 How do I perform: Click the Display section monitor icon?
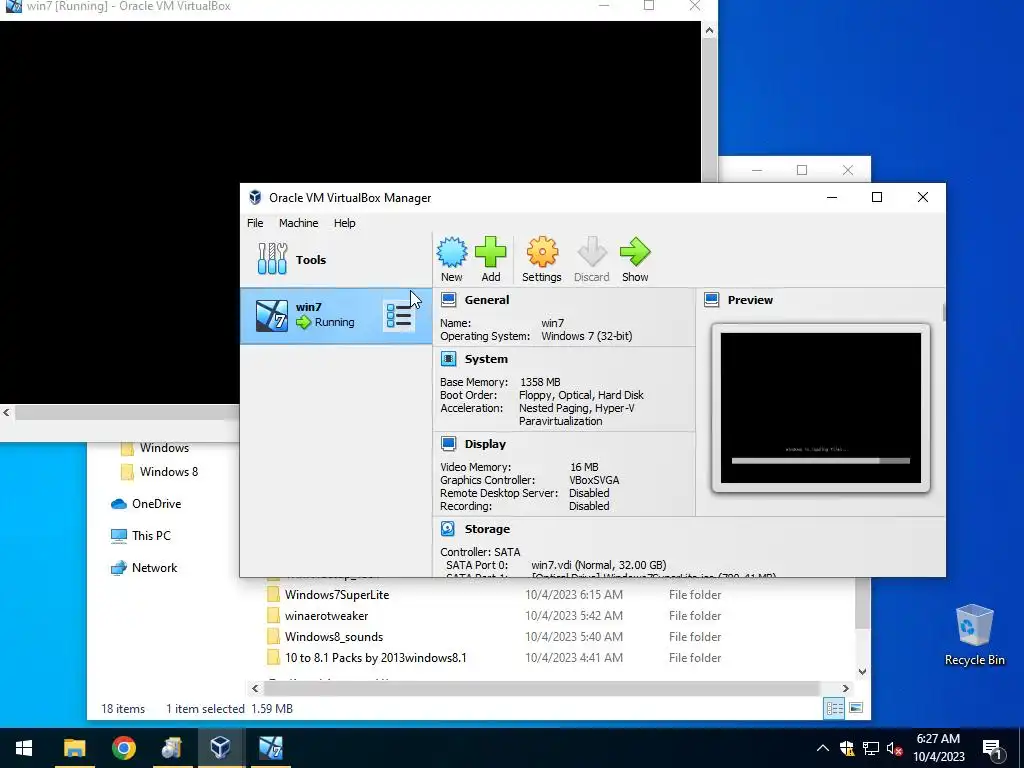pos(449,443)
